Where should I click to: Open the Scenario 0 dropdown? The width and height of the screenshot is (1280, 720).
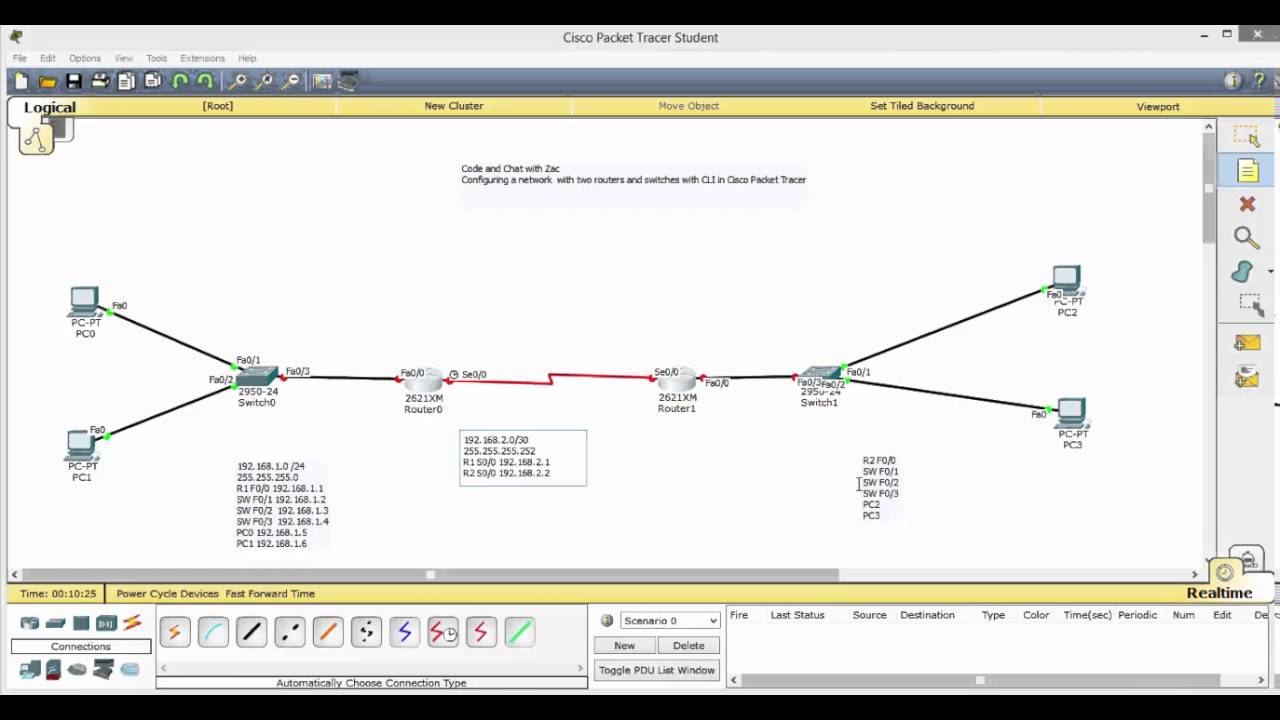coord(670,621)
